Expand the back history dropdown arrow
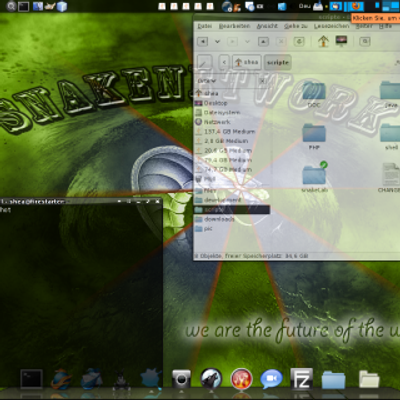The width and height of the screenshot is (400, 400). click(x=217, y=42)
